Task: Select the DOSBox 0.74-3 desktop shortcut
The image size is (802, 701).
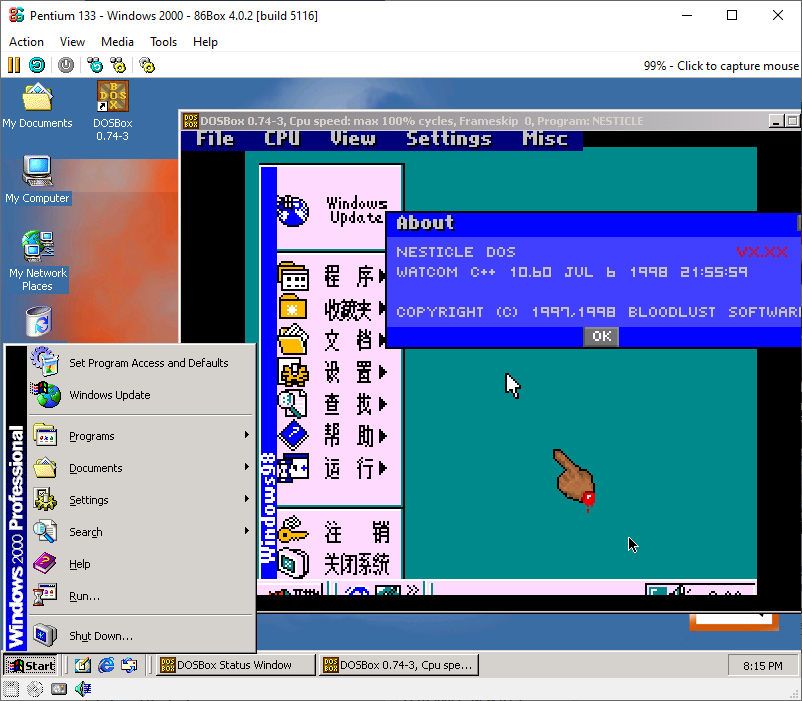Action: point(113,111)
